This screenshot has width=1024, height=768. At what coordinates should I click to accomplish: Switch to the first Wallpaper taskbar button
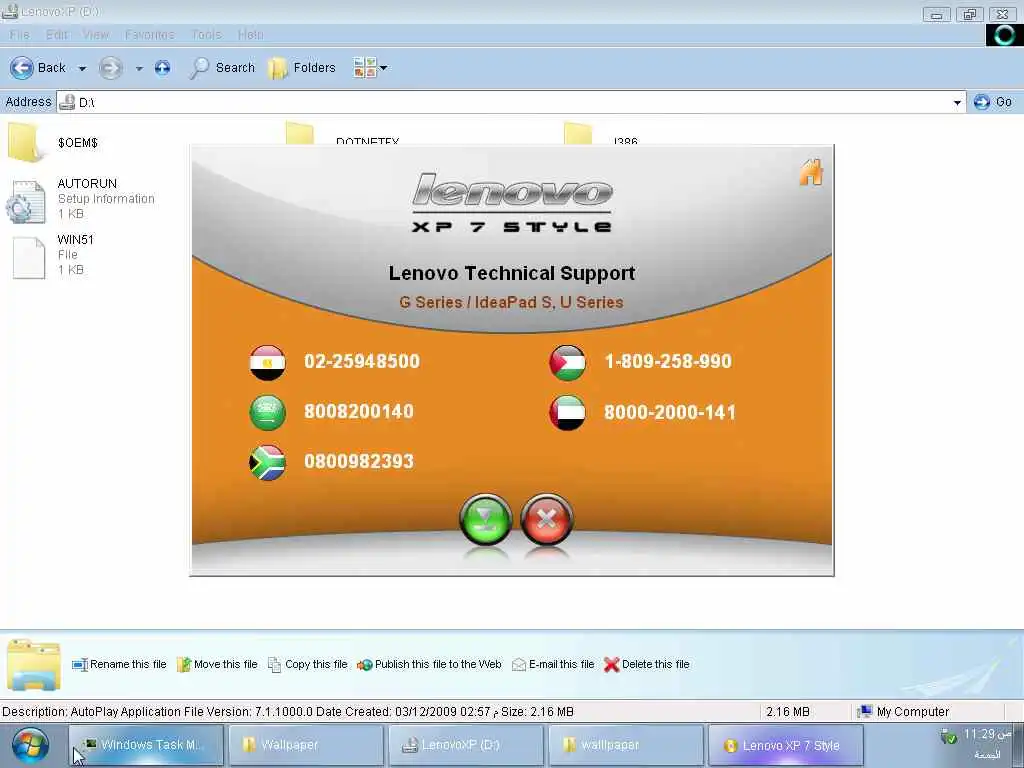[x=306, y=745]
